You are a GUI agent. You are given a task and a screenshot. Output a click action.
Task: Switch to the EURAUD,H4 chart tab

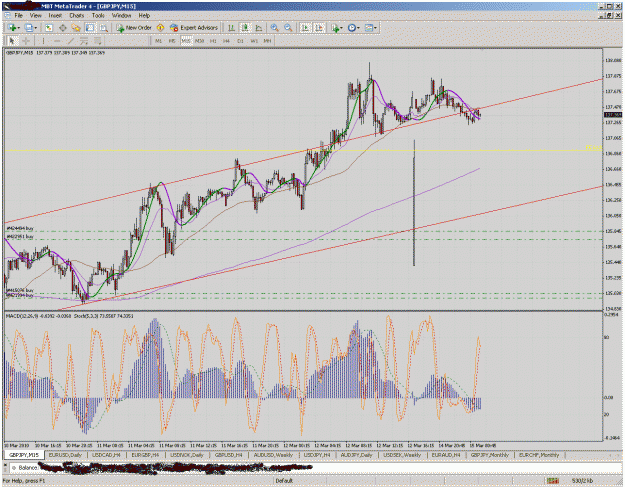pyautogui.click(x=446, y=455)
